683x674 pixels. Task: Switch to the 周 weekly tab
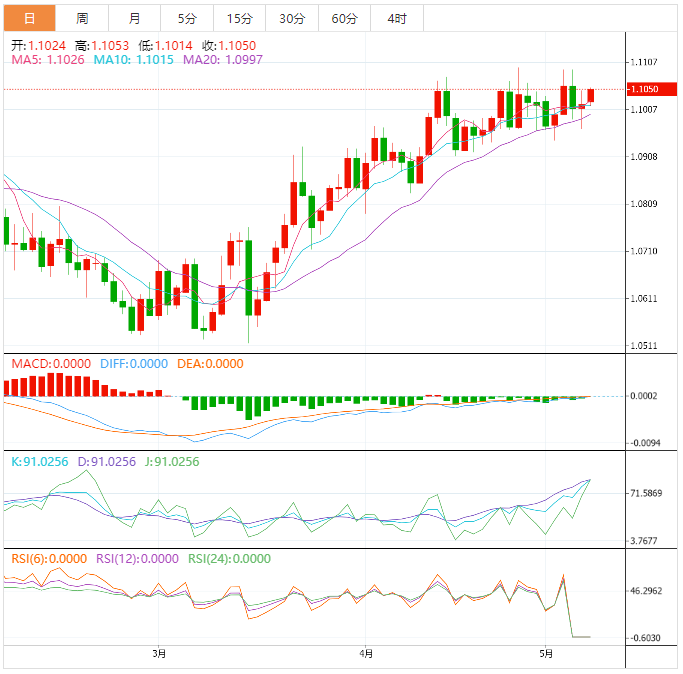point(82,18)
